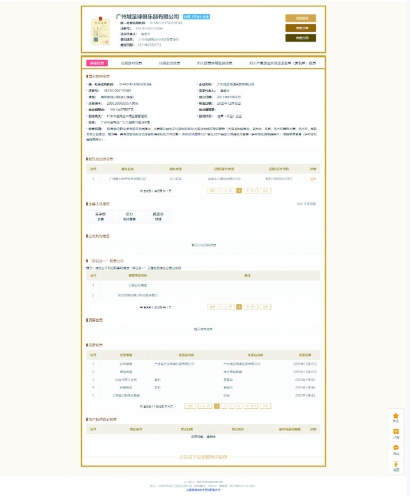The height and width of the screenshot is (496, 410).
Task: Click the light gold top action button
Action: click(x=301, y=18)
